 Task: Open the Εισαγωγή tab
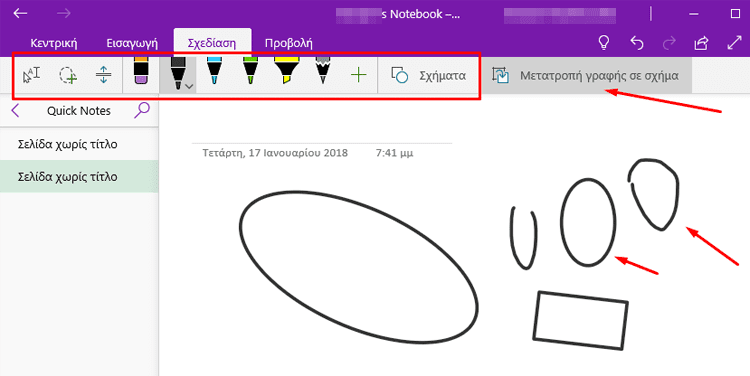pos(132,44)
